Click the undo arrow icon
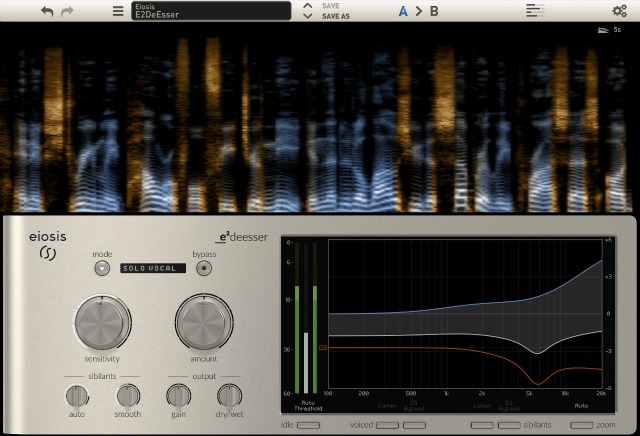The width and height of the screenshot is (640, 436). pos(47,11)
